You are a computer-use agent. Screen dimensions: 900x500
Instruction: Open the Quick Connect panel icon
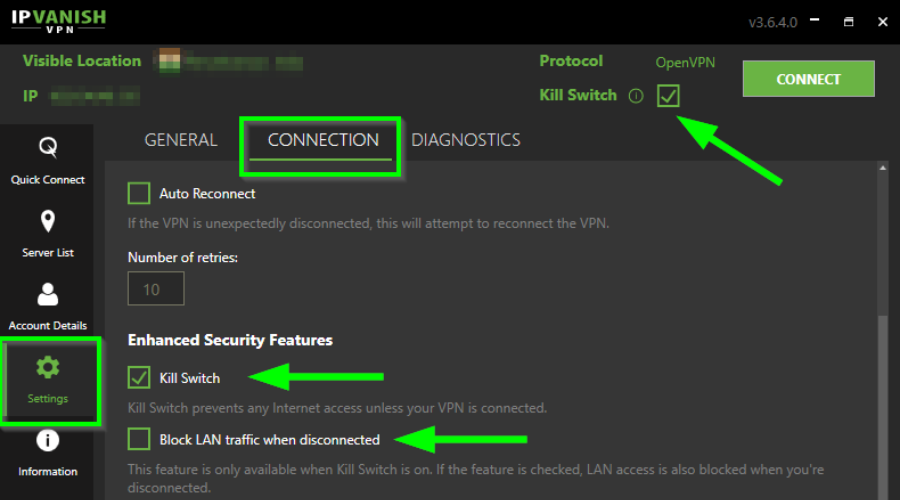pos(48,148)
